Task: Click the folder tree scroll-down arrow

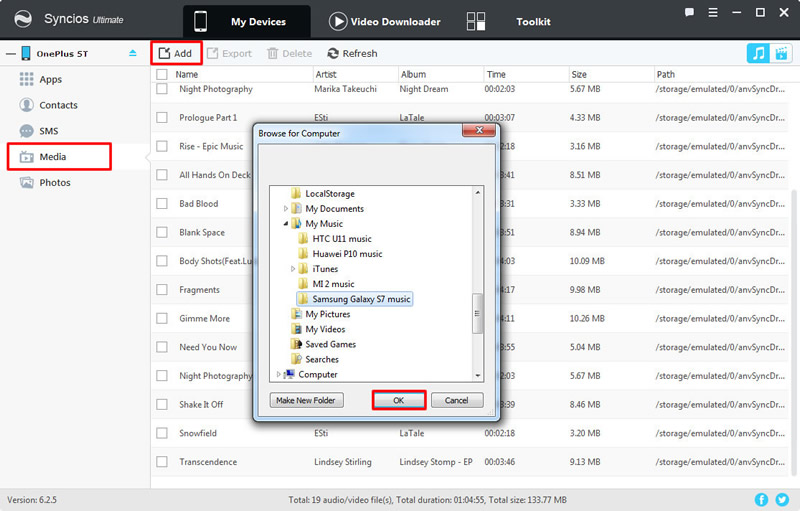Action: (478, 375)
